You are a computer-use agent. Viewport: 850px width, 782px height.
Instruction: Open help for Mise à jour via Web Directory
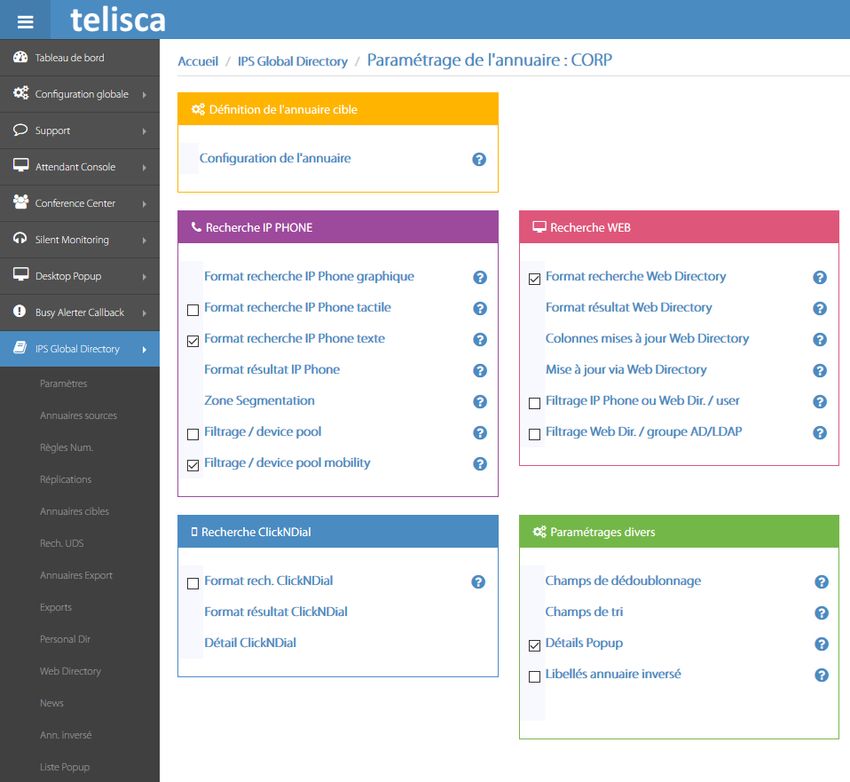(x=819, y=371)
